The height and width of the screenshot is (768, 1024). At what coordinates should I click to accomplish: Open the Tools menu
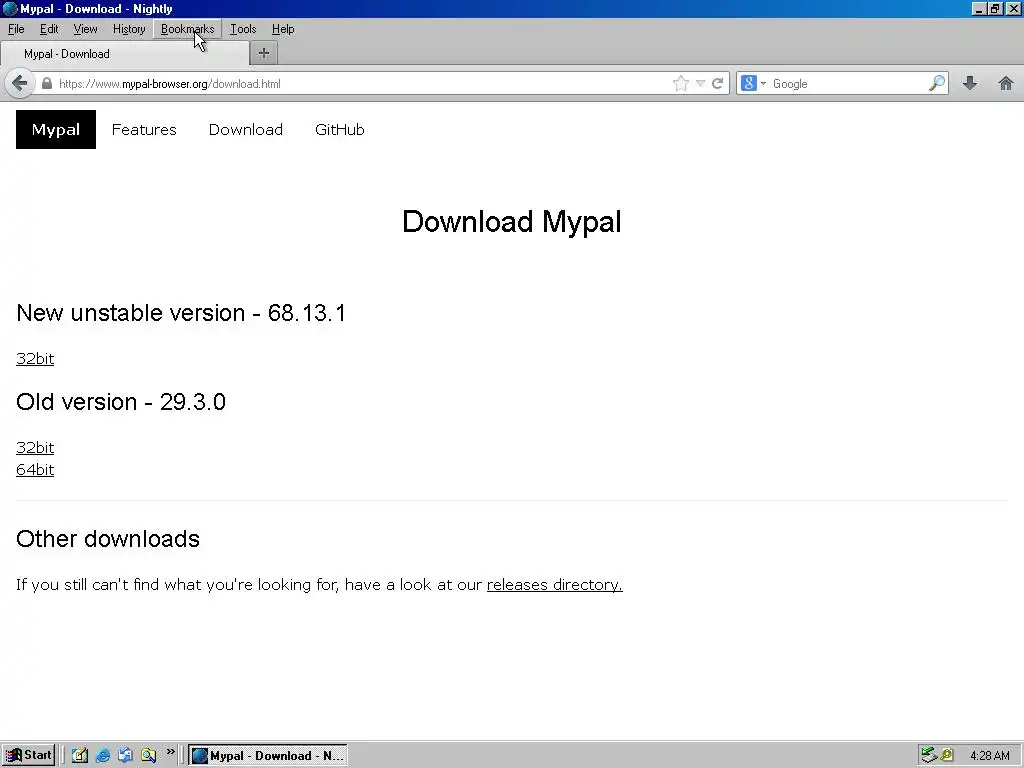(x=243, y=29)
